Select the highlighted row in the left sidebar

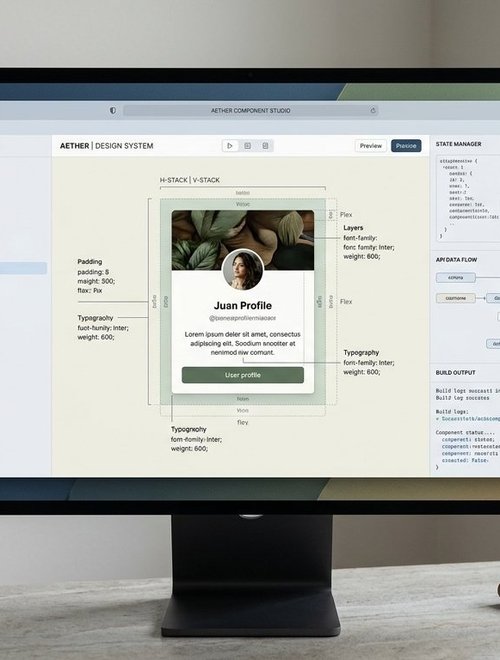[x=23, y=268]
